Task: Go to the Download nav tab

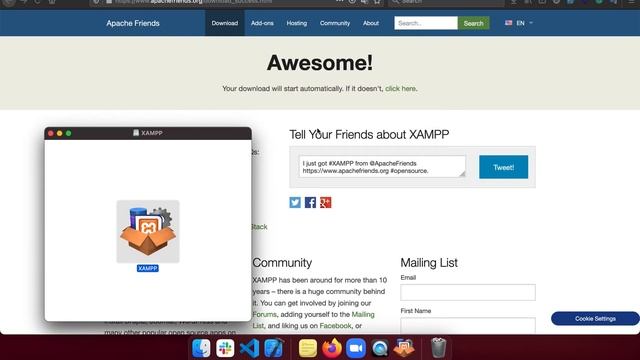Action: click(224, 23)
